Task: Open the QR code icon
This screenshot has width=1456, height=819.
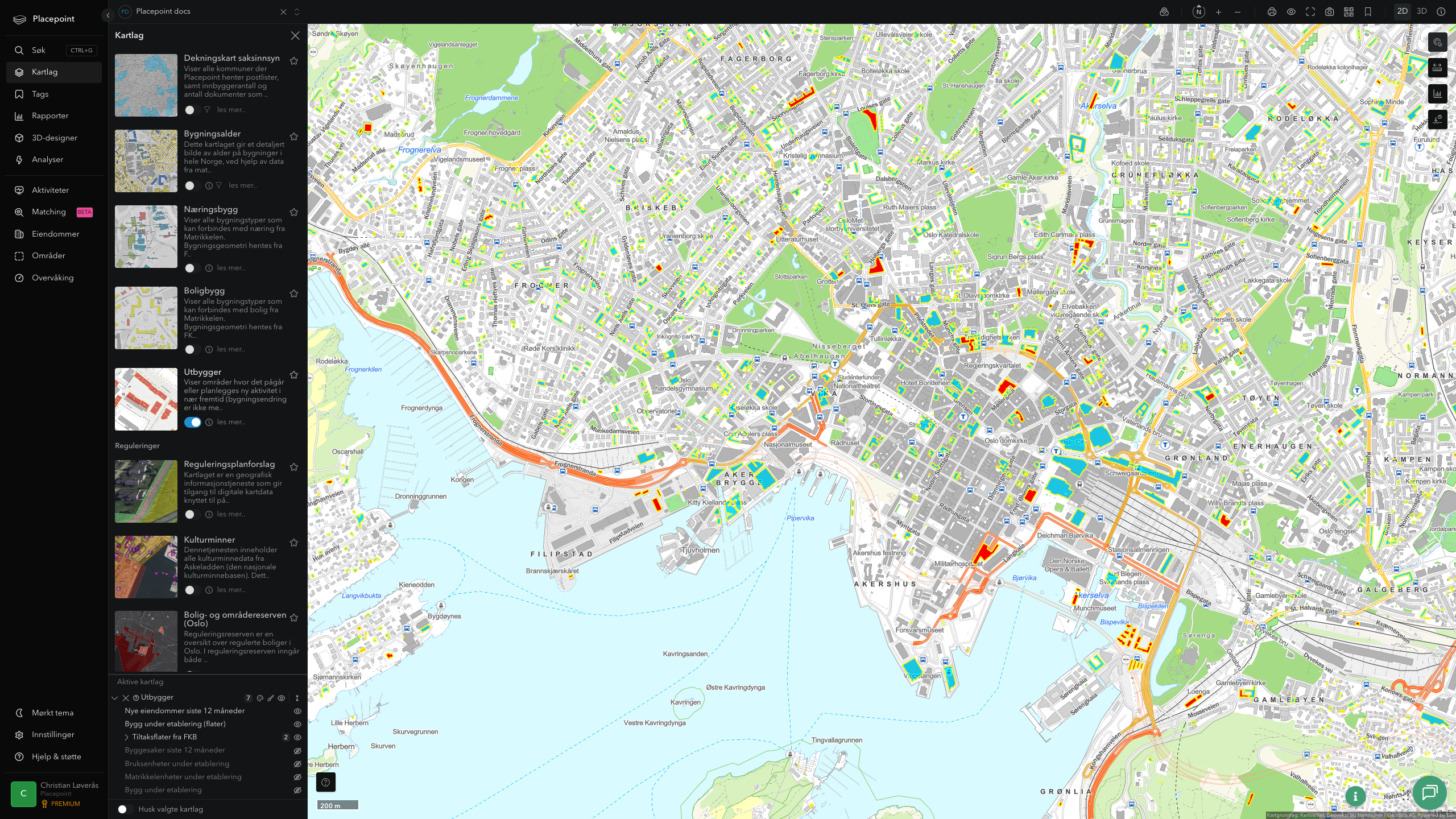Action: click(1349, 12)
